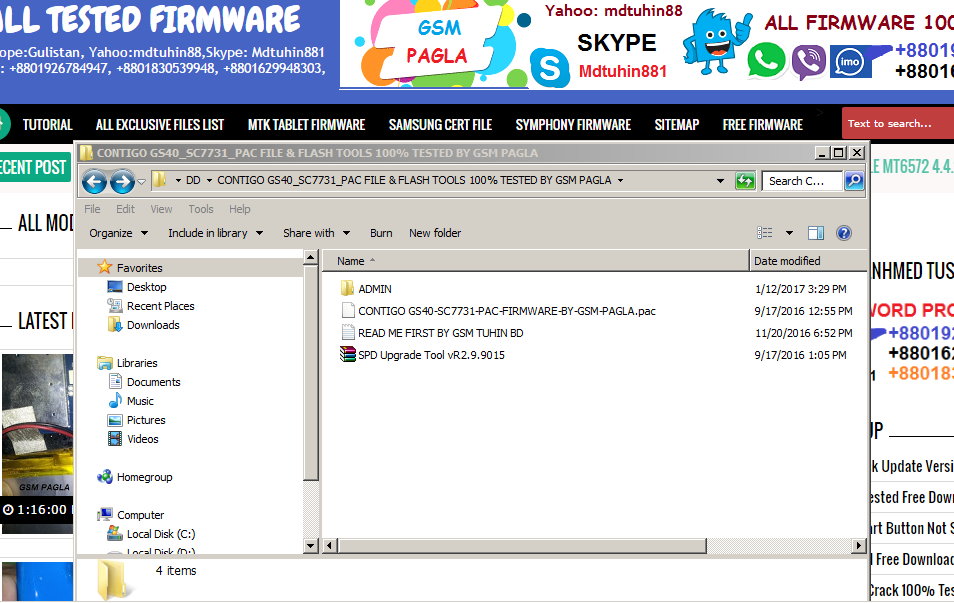
Task: Select the CONTIGO GS40 .pac firmware file
Action: 507,311
